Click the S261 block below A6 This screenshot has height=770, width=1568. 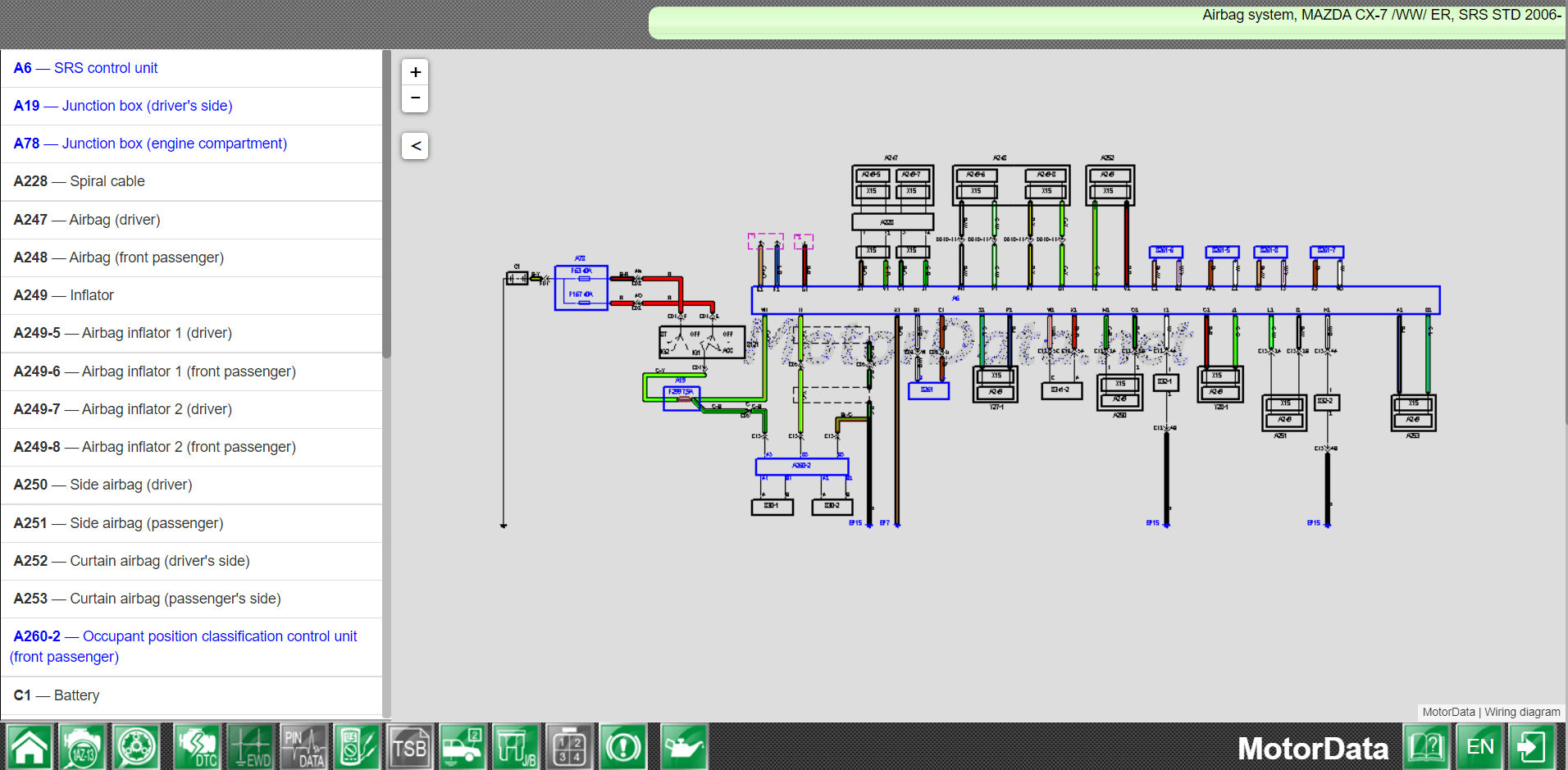(928, 390)
